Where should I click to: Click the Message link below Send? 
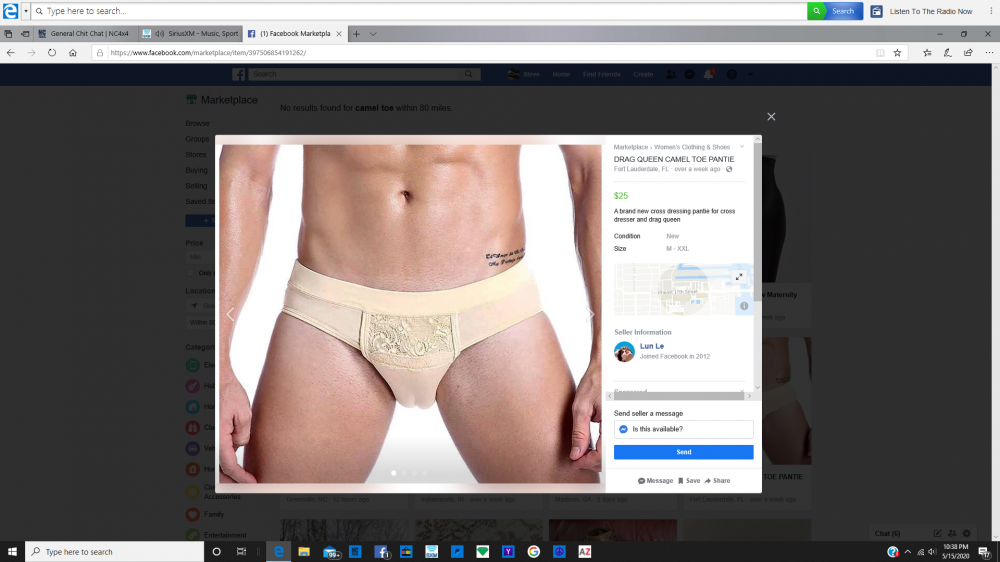coord(655,481)
